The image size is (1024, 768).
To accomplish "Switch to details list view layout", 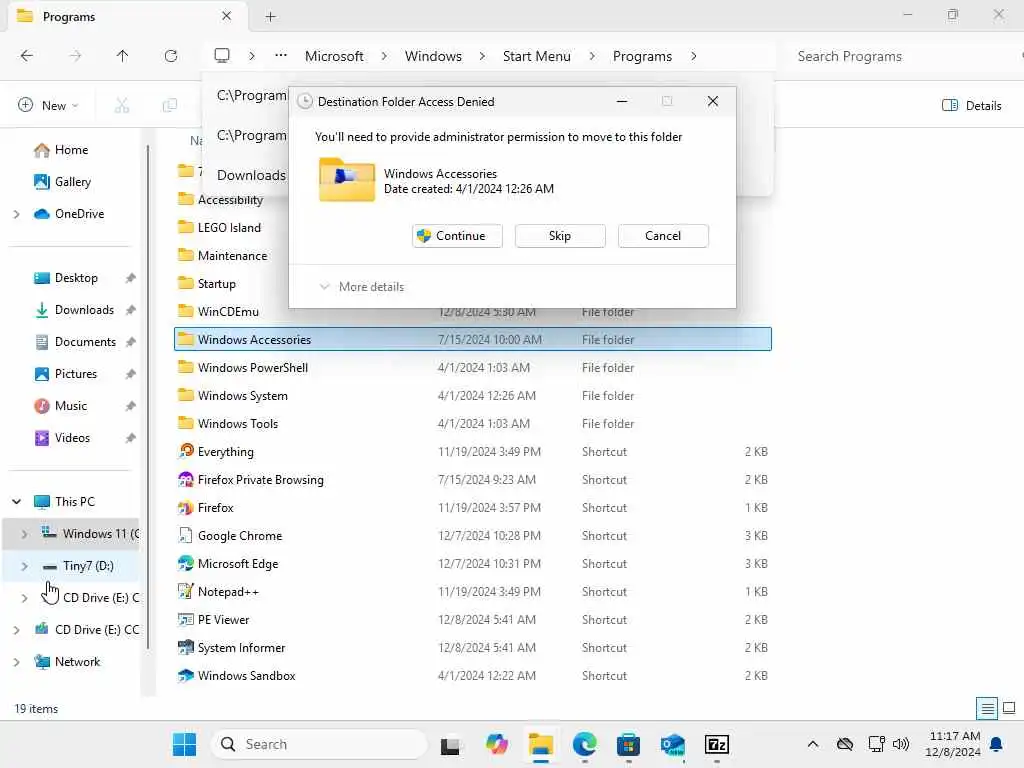I will (987, 709).
